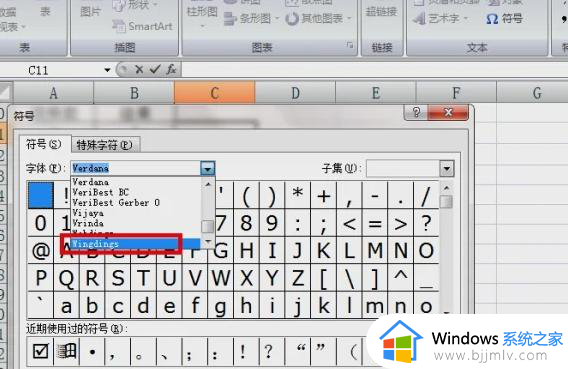The width and height of the screenshot is (568, 369).
Task: Click Symbol dialog help question button
Action: coord(416,112)
